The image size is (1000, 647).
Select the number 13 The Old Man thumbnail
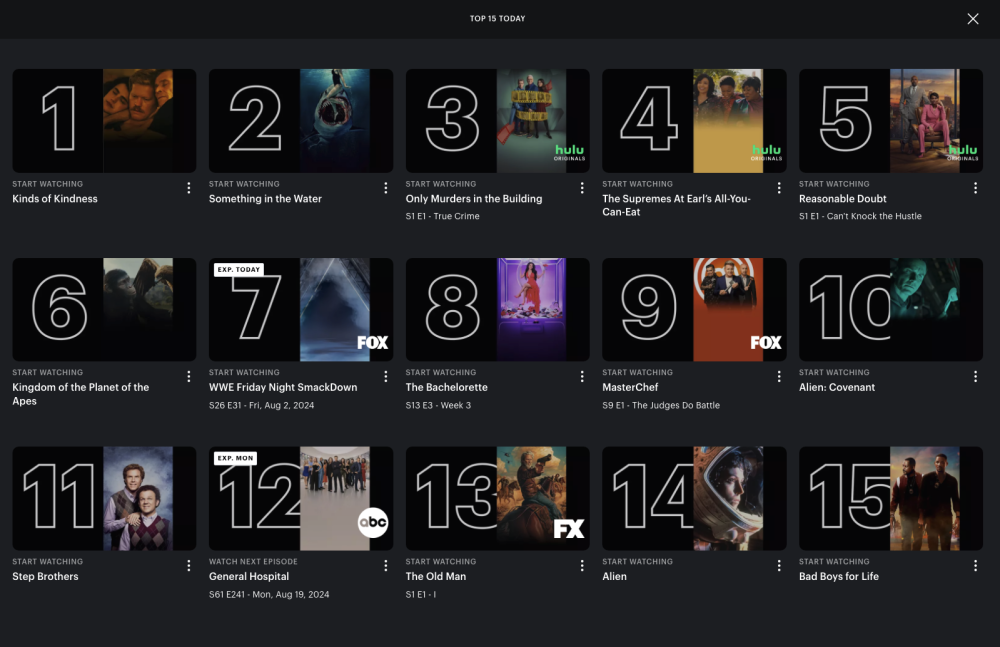point(497,498)
